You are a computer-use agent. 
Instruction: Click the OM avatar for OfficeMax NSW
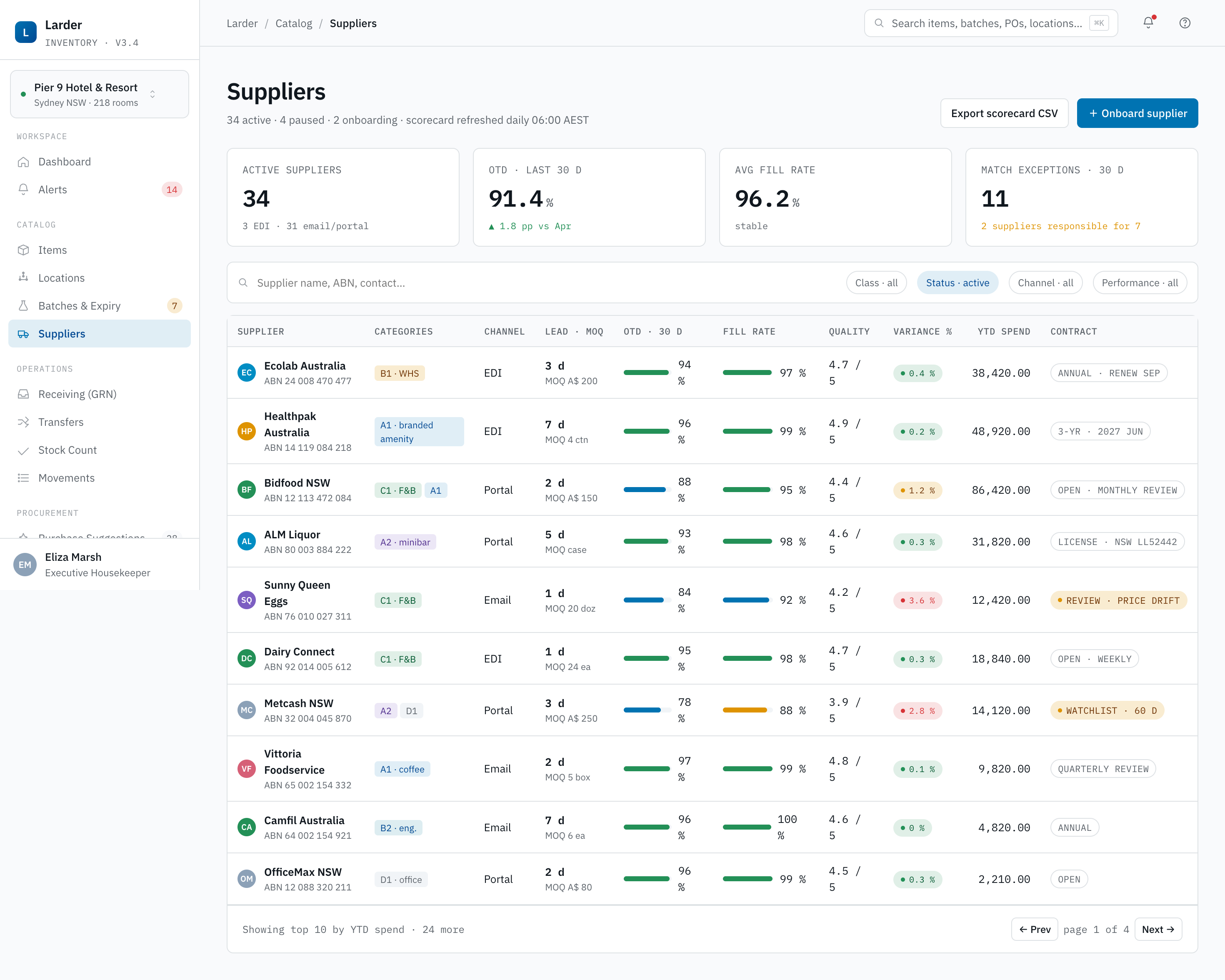[247, 879]
